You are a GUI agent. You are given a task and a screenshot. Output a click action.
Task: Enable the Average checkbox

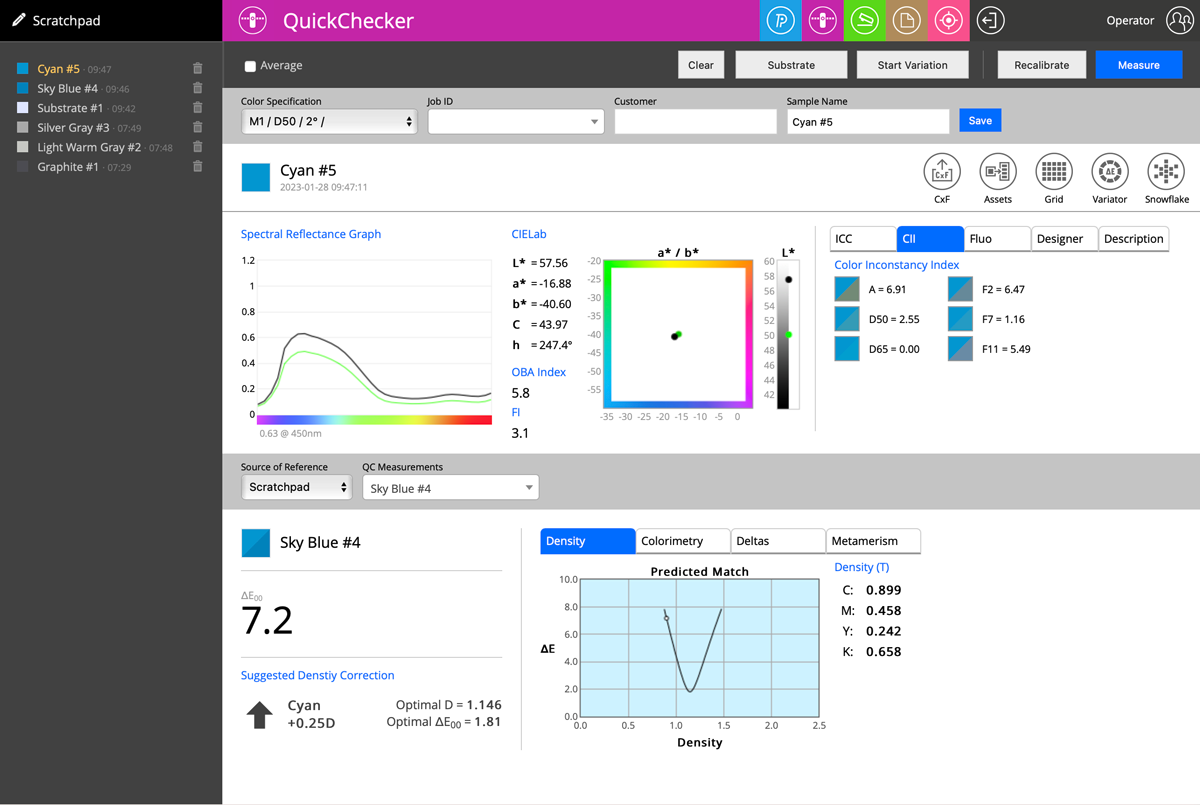(250, 66)
